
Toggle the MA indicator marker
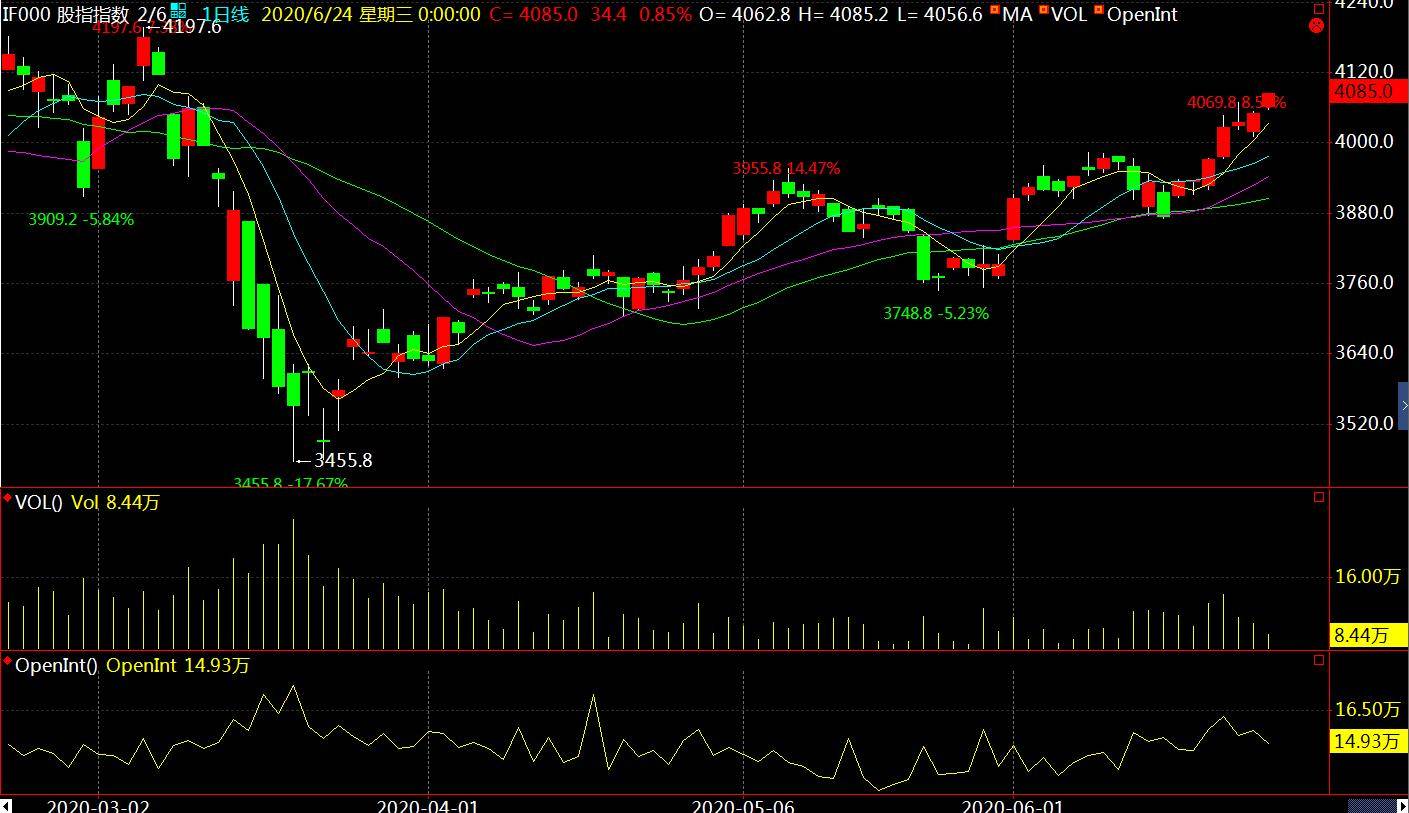pos(994,10)
